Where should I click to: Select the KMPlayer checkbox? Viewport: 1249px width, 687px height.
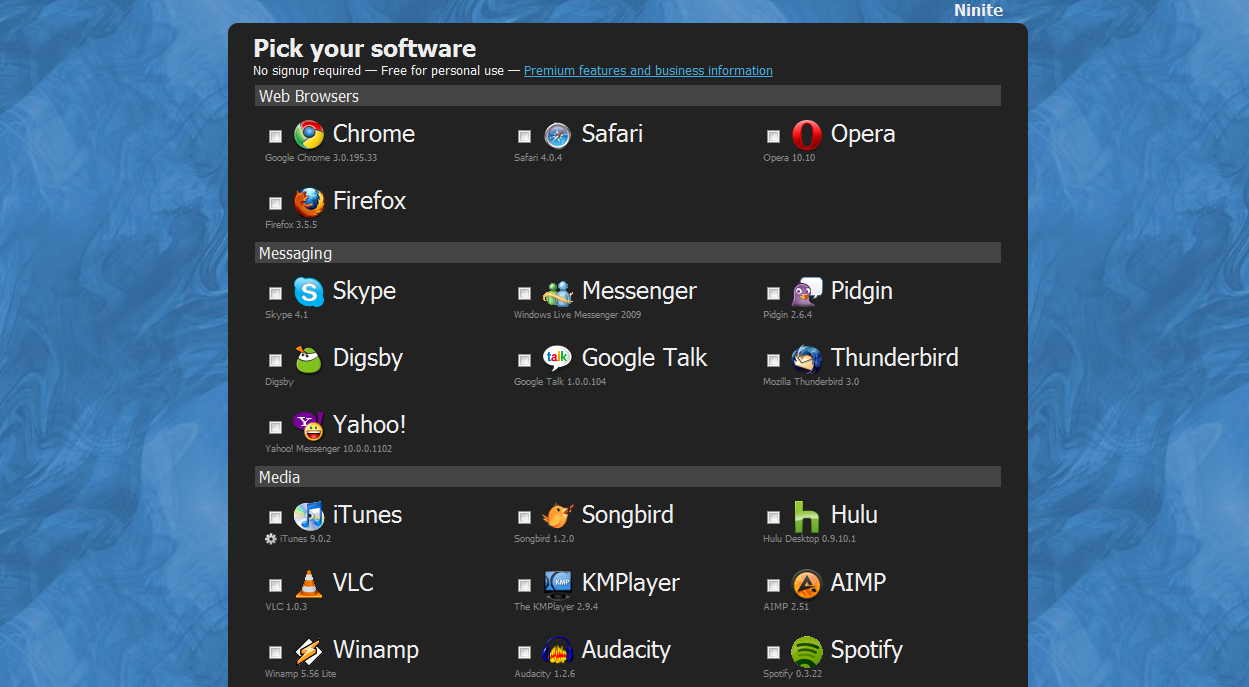point(524,585)
